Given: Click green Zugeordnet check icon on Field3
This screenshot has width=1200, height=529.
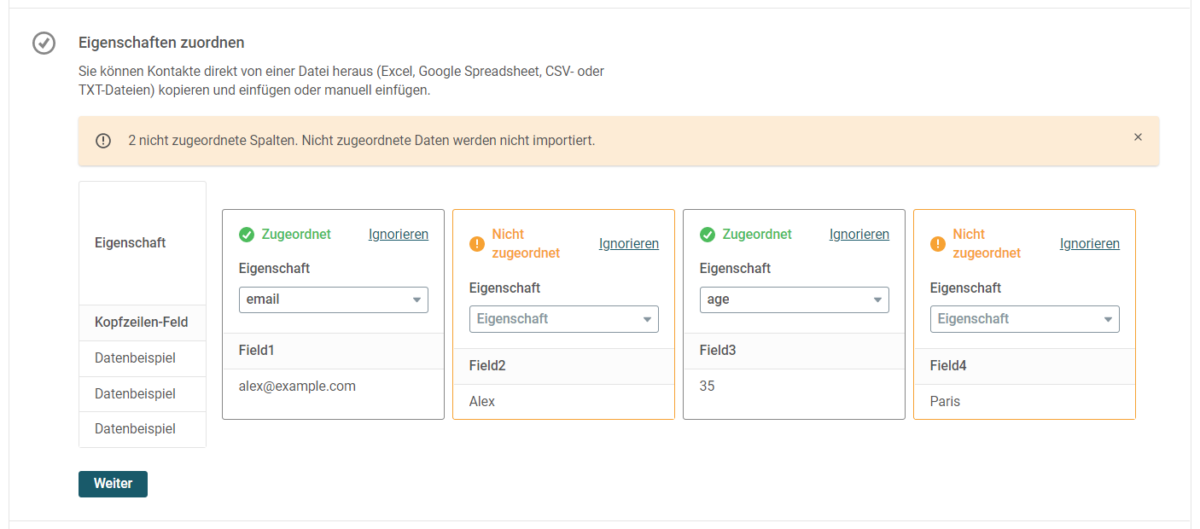Looking at the screenshot, I should [708, 235].
